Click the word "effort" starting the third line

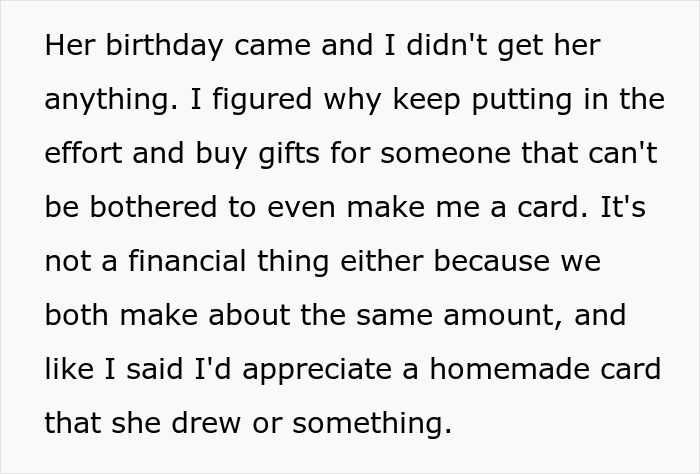(80, 154)
